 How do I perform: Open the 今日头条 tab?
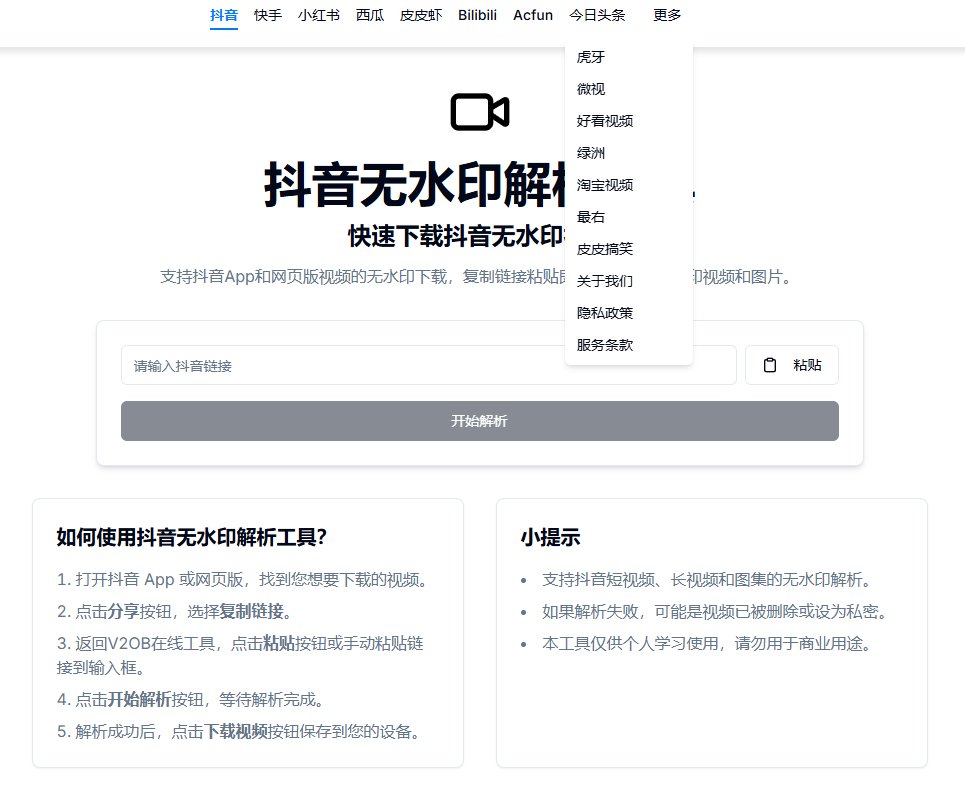597,15
